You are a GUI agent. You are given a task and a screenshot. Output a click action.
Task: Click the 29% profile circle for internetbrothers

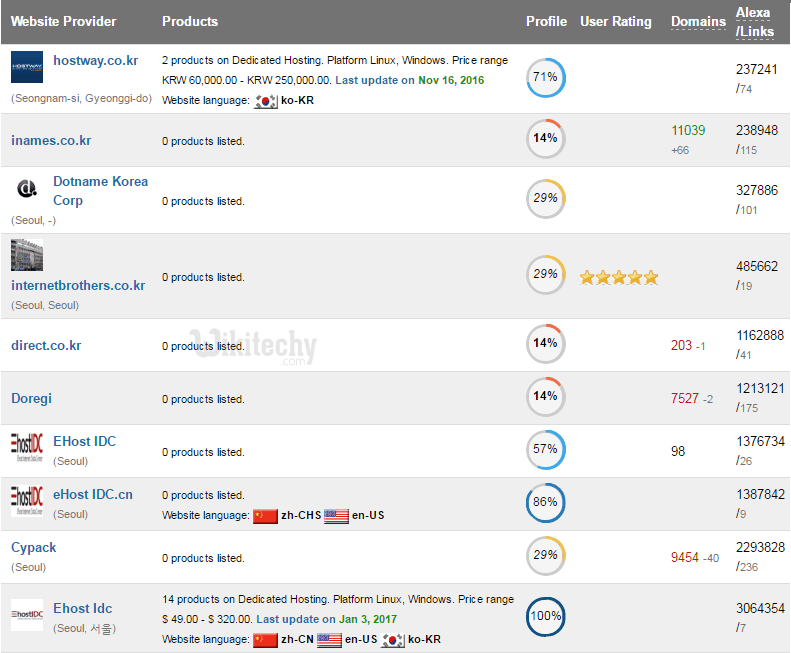click(x=545, y=275)
